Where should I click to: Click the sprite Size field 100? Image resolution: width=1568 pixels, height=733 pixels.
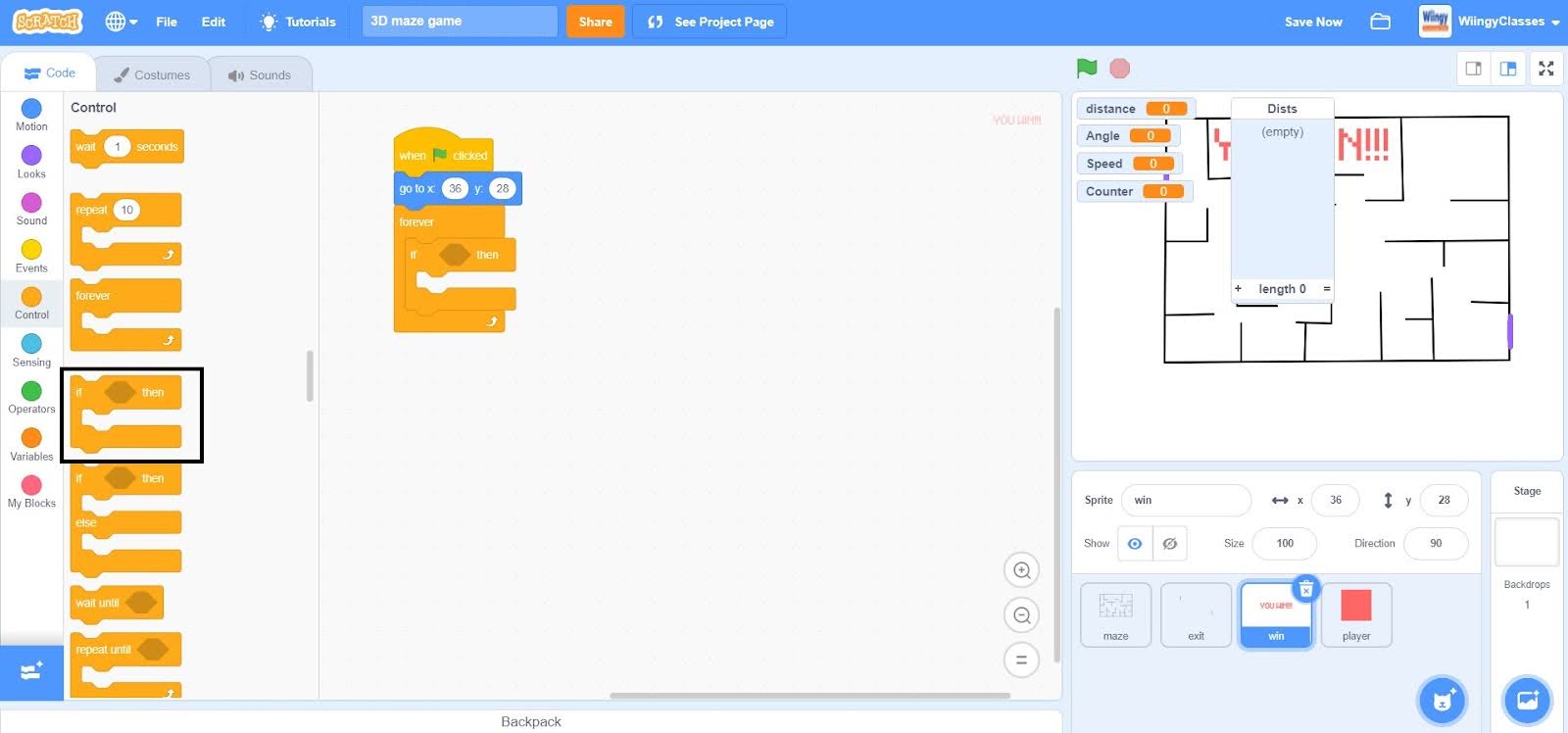1285,543
